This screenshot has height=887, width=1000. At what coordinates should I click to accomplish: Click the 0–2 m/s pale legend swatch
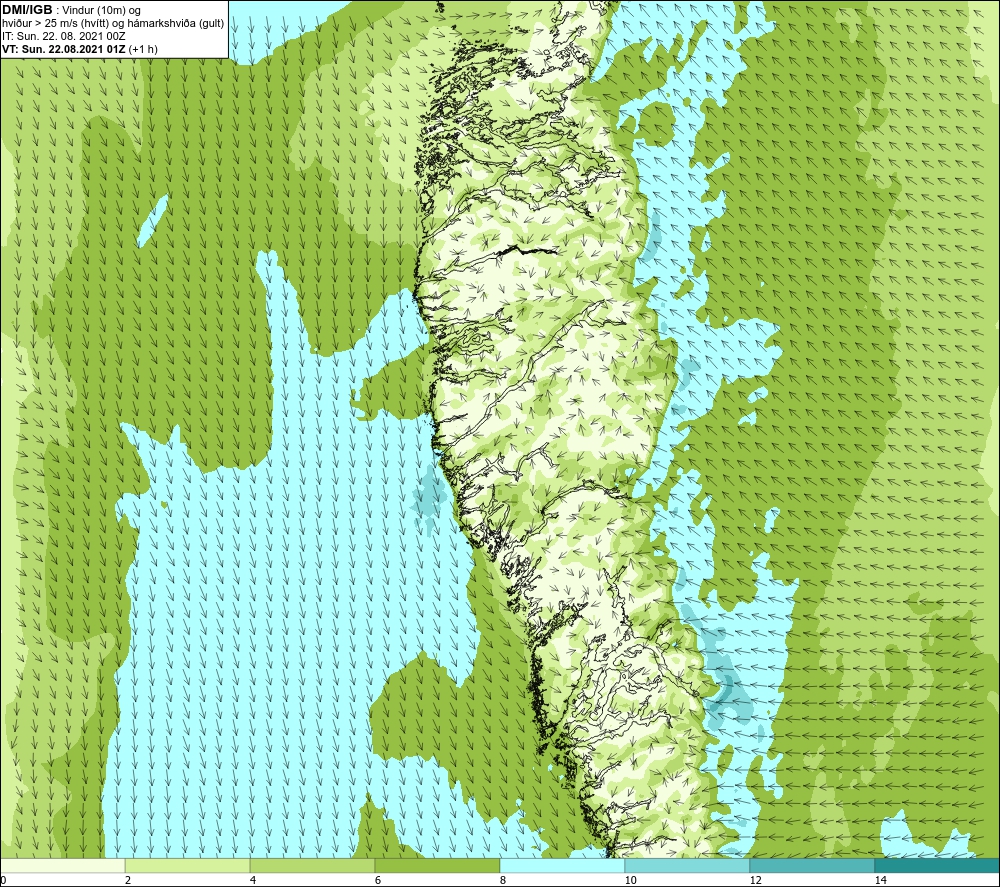62,865
